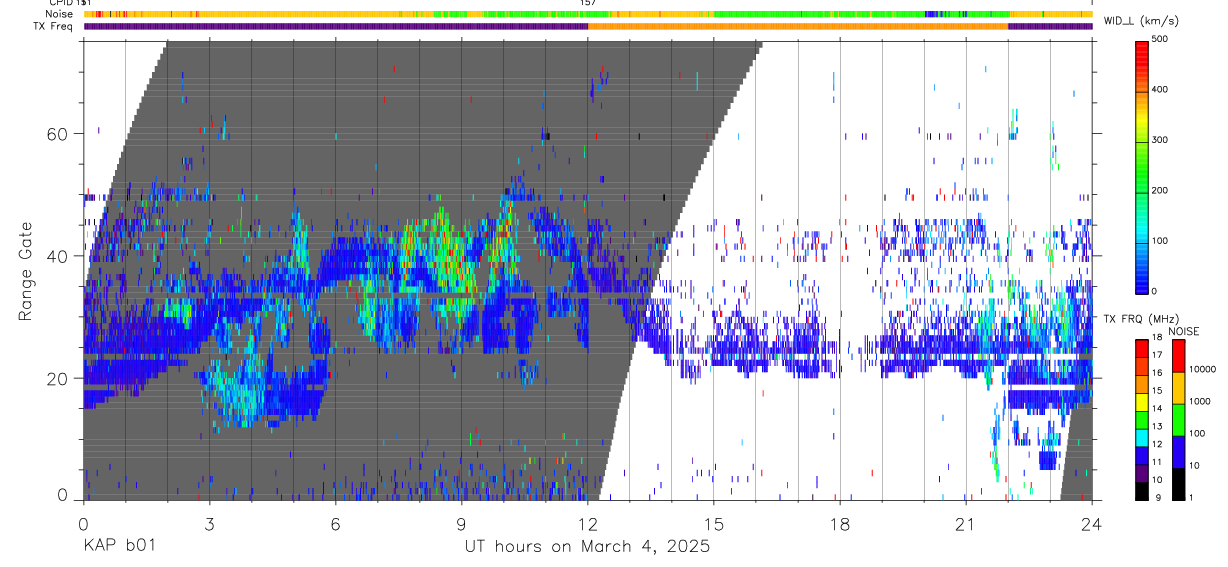Click the '500' value on the width color bar
Viewport: 1228px width, 567px height.
coord(1161,39)
